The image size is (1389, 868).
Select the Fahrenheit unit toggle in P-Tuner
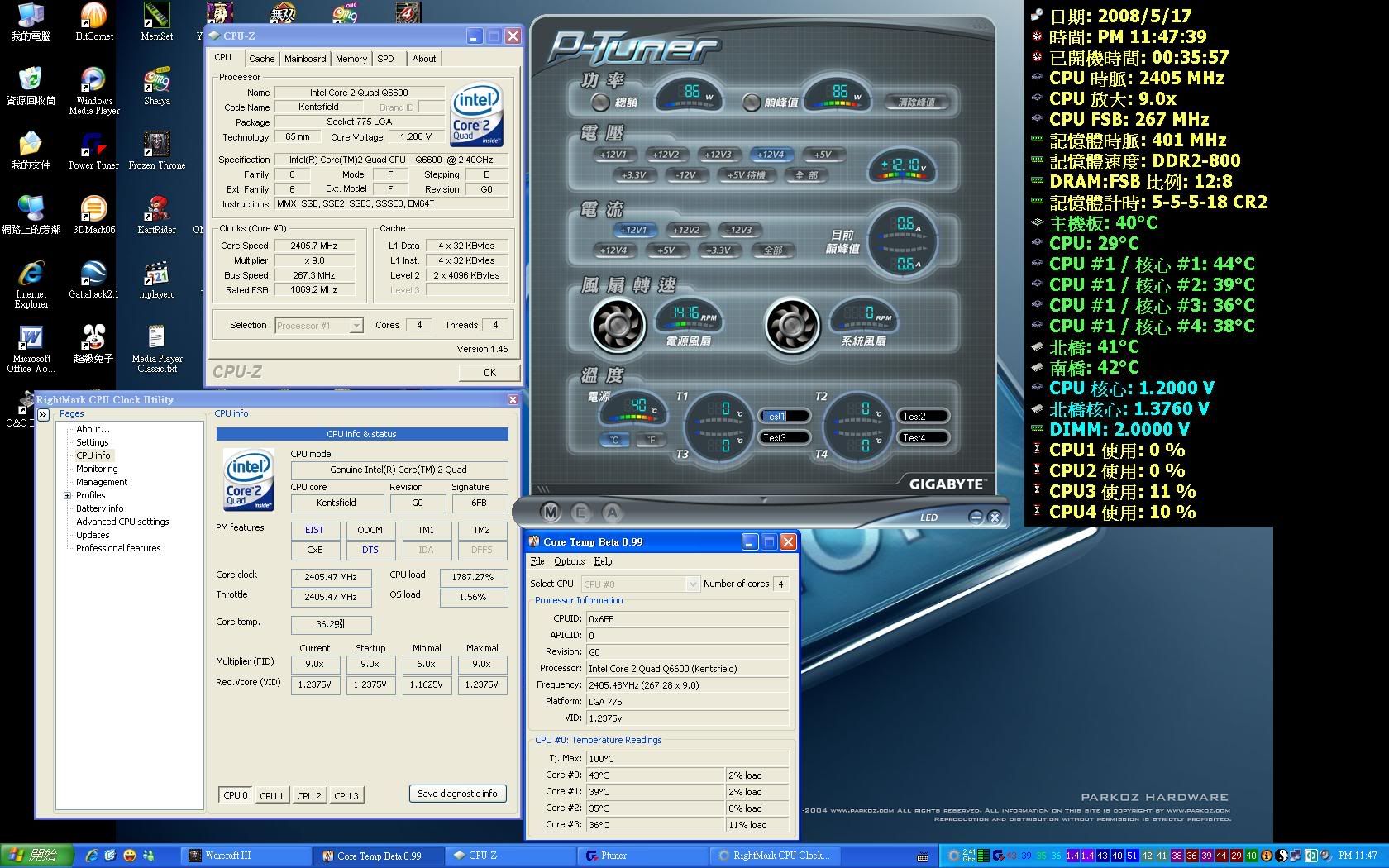(x=652, y=440)
